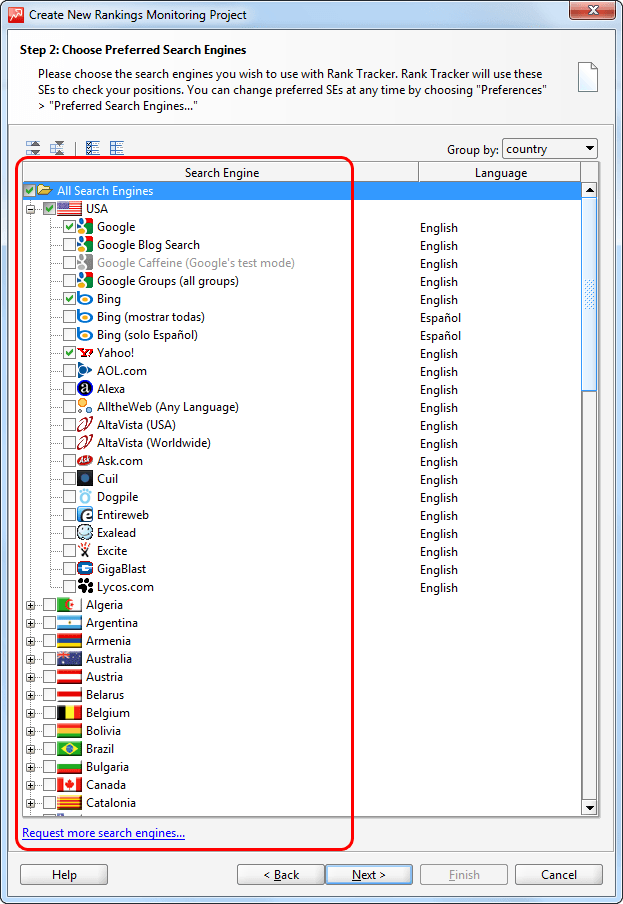The image size is (623, 904).
Task: Click the Google Groups icon
Action: click(x=85, y=281)
